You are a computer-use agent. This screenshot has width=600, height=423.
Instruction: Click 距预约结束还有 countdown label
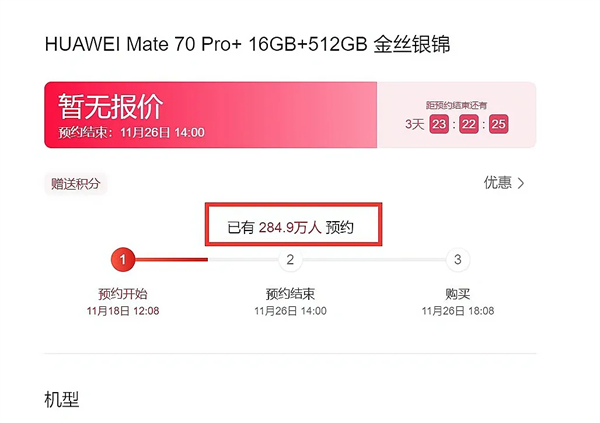457,105
